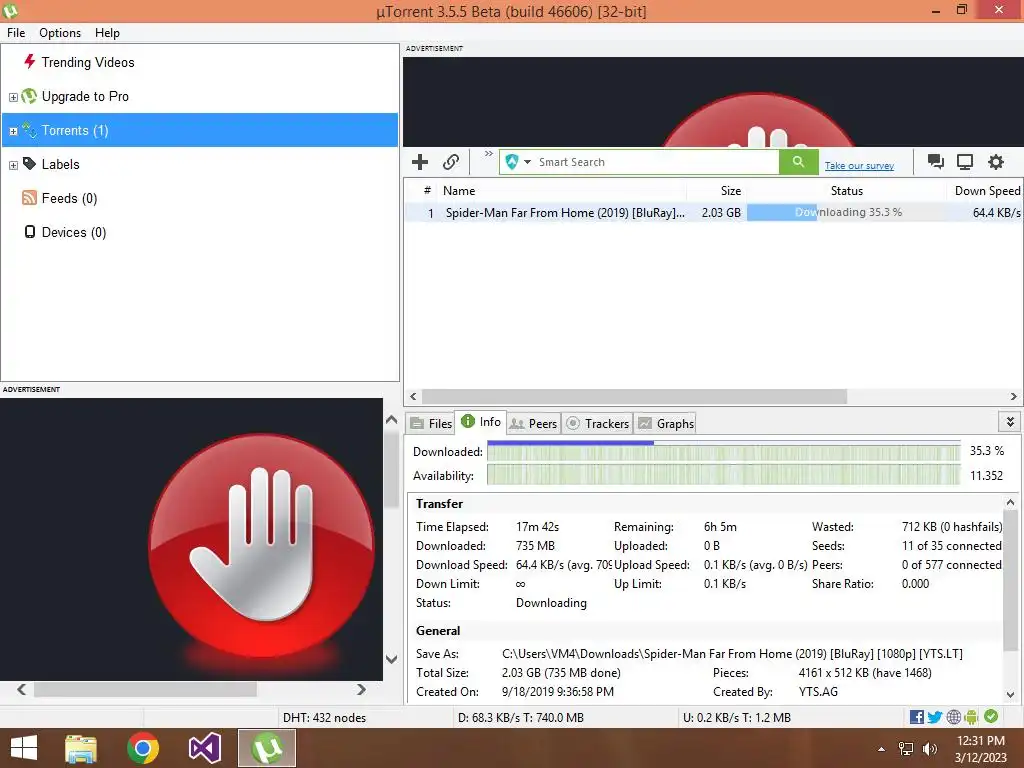Open the Options menu
The width and height of the screenshot is (1024, 768).
(x=60, y=33)
